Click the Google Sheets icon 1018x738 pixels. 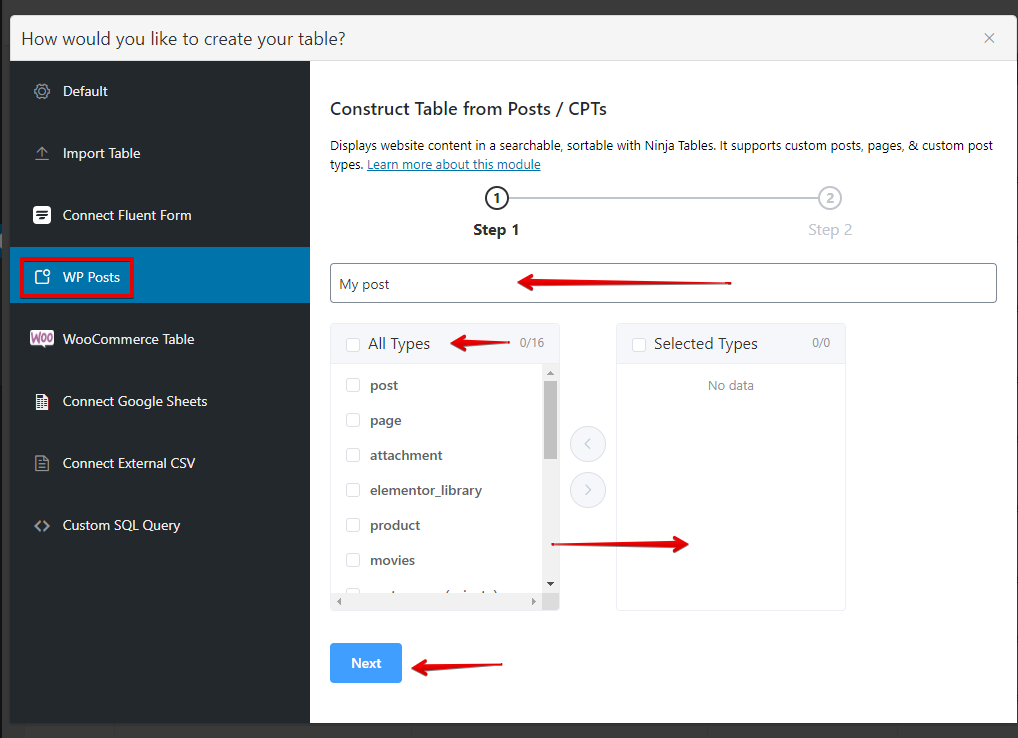point(42,402)
